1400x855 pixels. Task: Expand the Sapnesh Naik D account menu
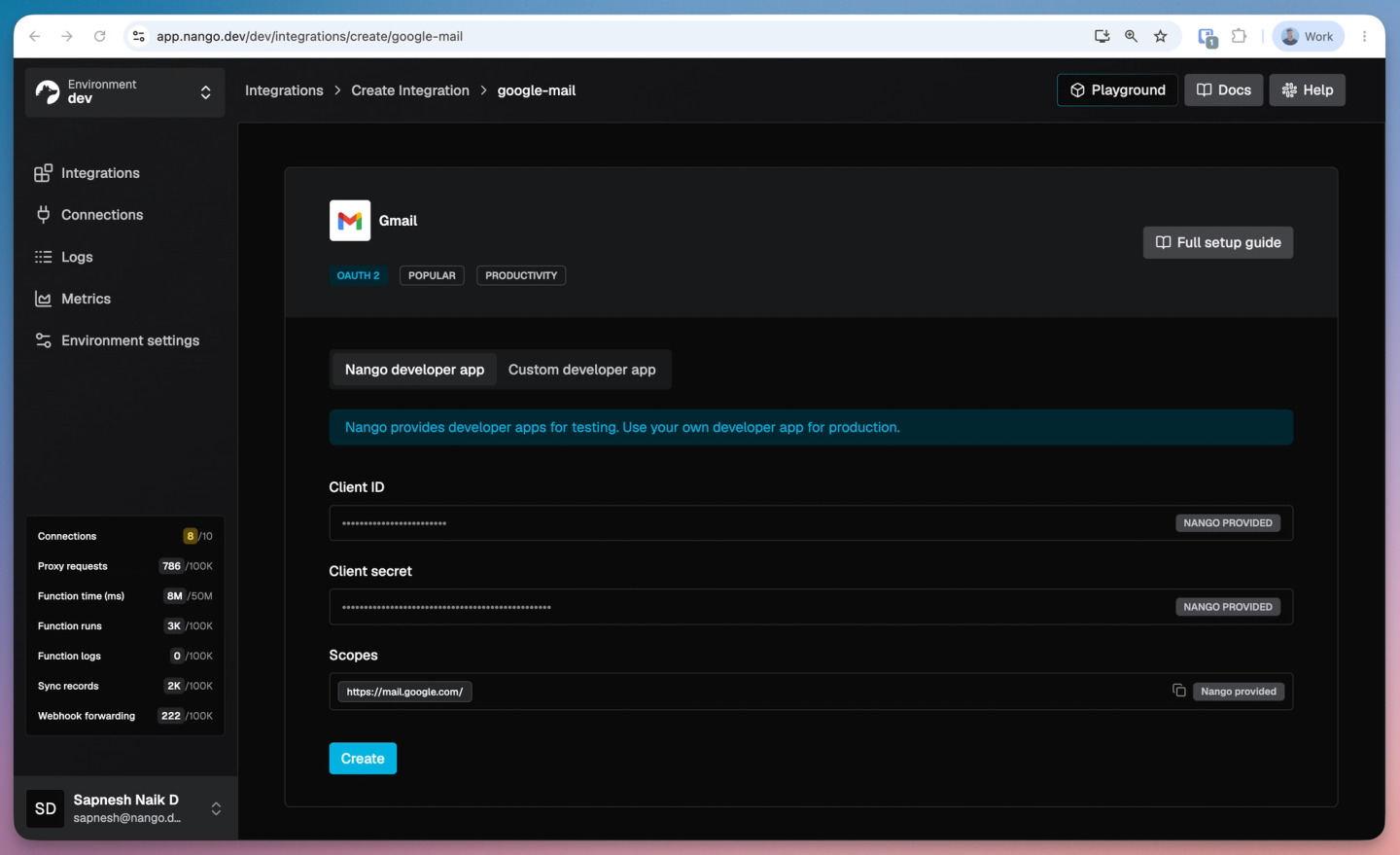(216, 808)
